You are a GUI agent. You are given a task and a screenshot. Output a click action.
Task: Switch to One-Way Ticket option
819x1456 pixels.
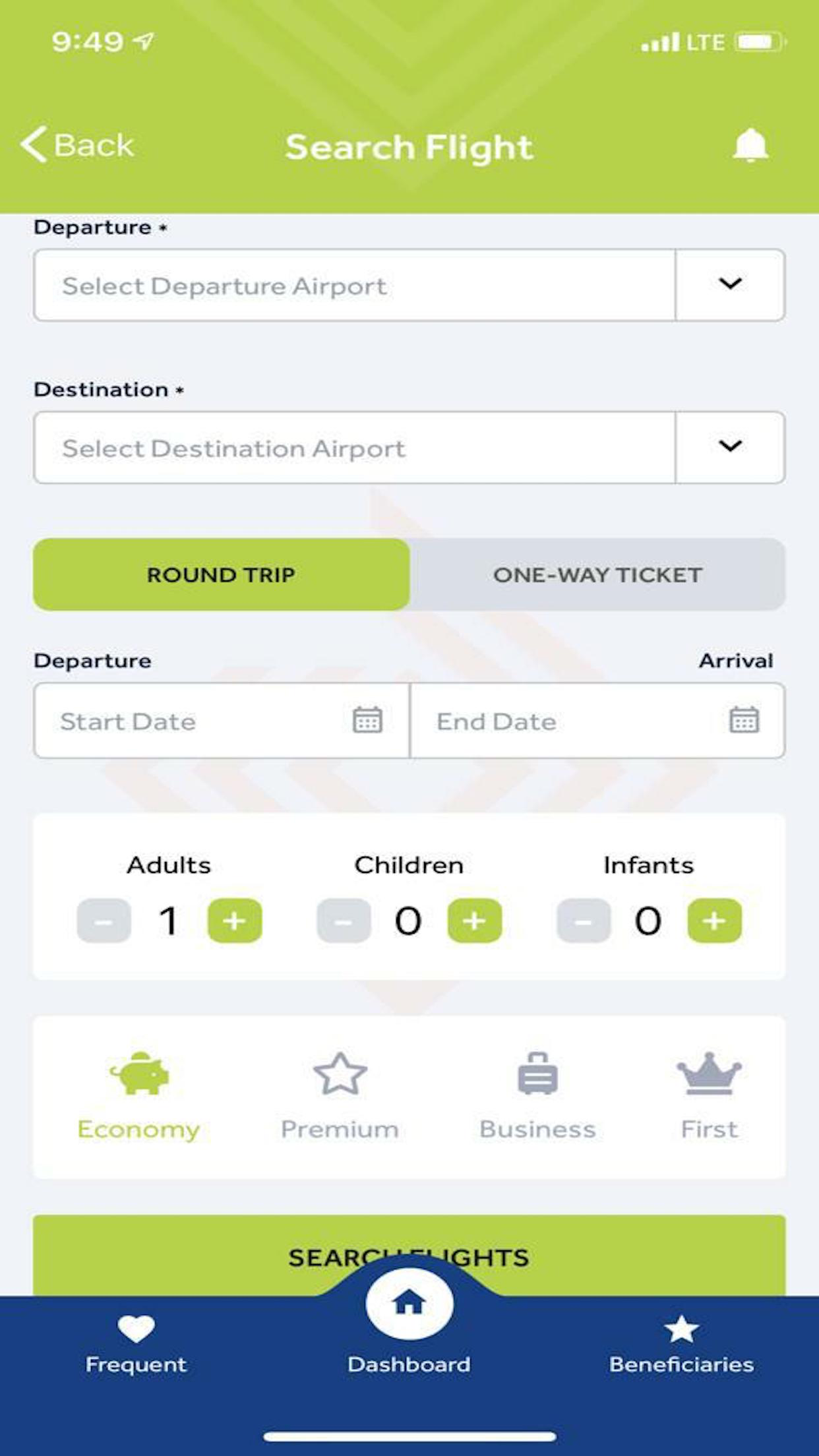coord(597,574)
